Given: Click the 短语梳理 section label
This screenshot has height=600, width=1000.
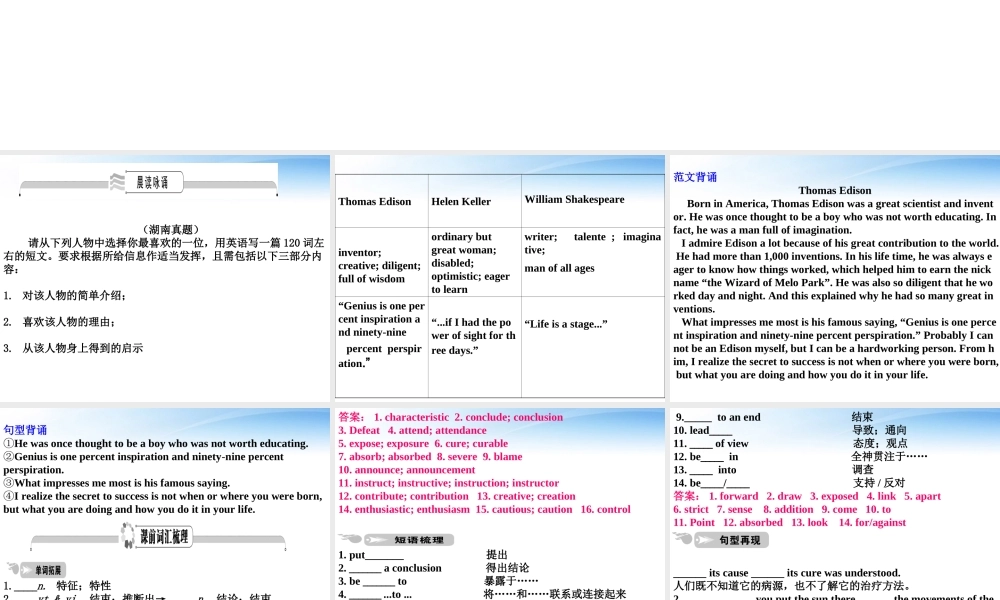Looking at the screenshot, I should 418,540.
